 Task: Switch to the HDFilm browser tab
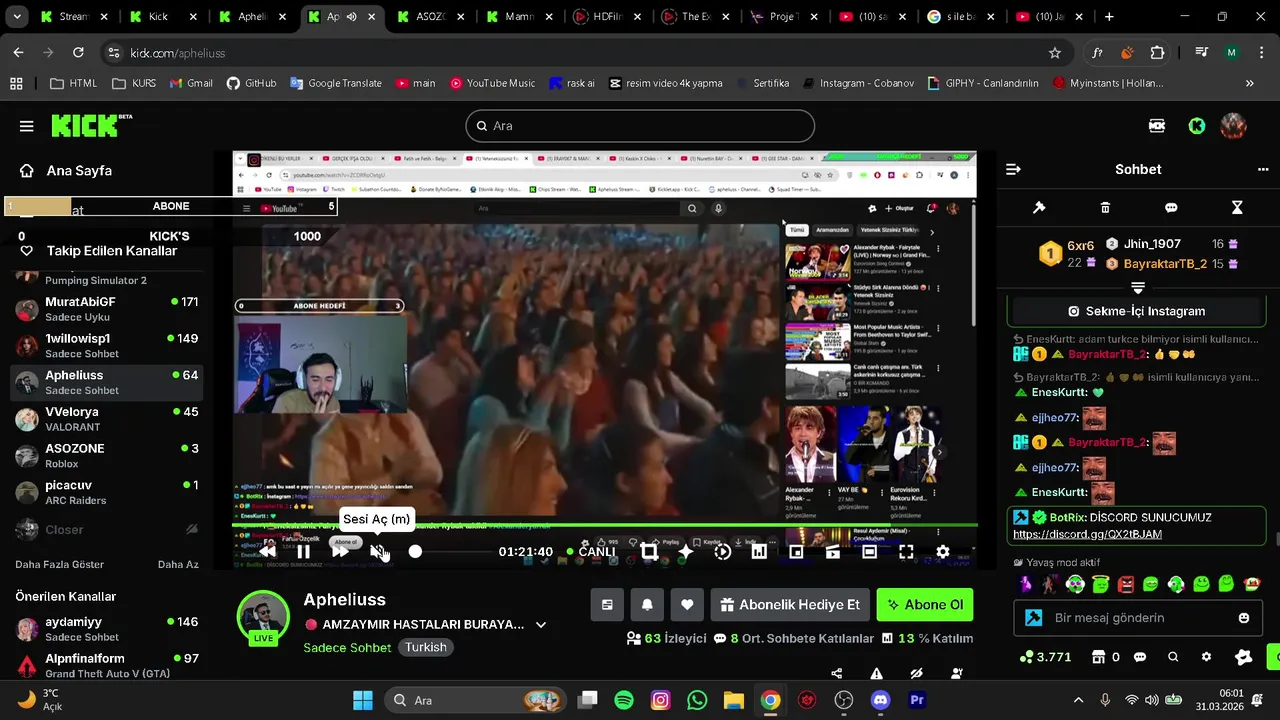tap(608, 17)
